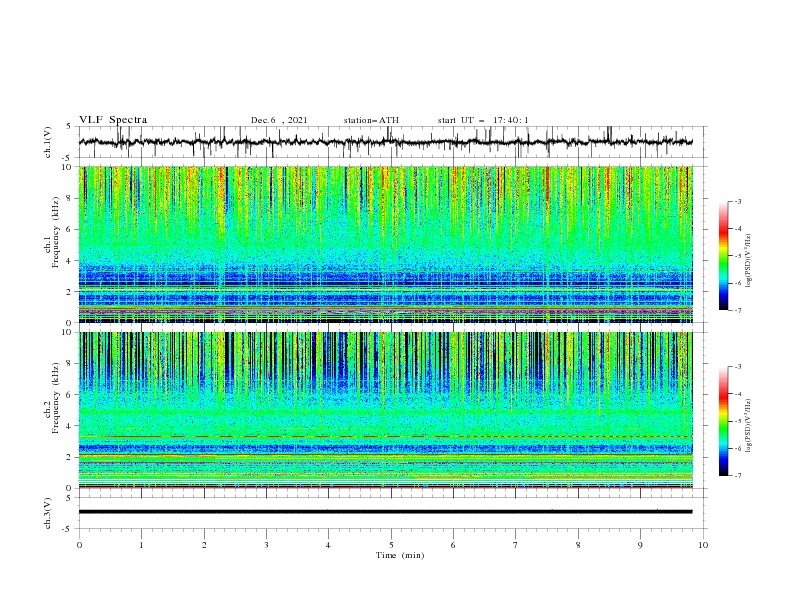Image resolution: width=792 pixels, height=612 pixels.
Task: Click the 'Time (min)' axis label
Action: (400, 555)
